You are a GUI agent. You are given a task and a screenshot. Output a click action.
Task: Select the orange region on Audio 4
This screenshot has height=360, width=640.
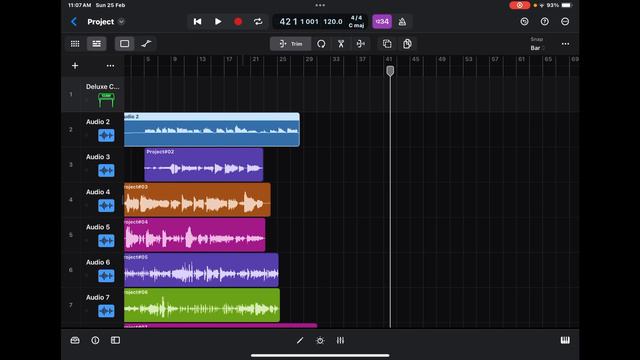197,200
